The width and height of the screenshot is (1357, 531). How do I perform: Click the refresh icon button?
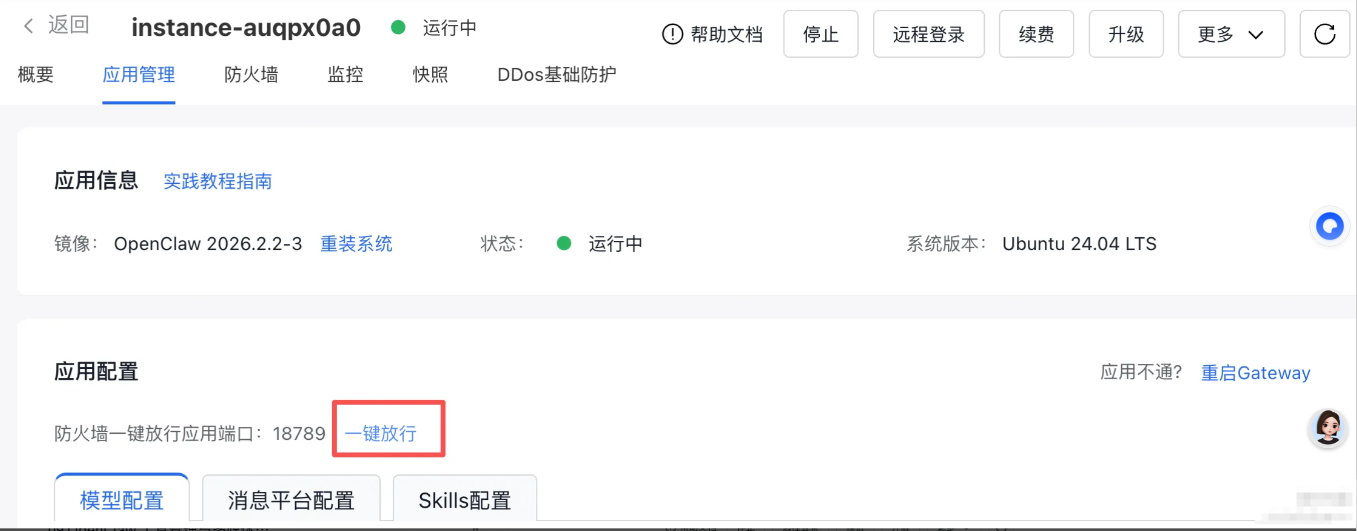point(1325,34)
